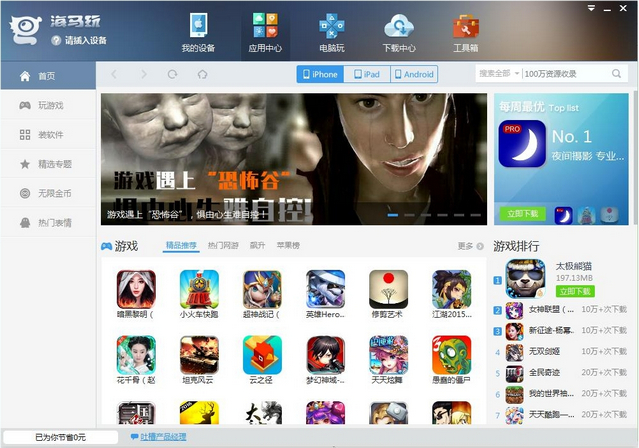Open the 吐槽产品经理 feedback link
Viewport: 639px width, 448px height.
click(x=163, y=437)
